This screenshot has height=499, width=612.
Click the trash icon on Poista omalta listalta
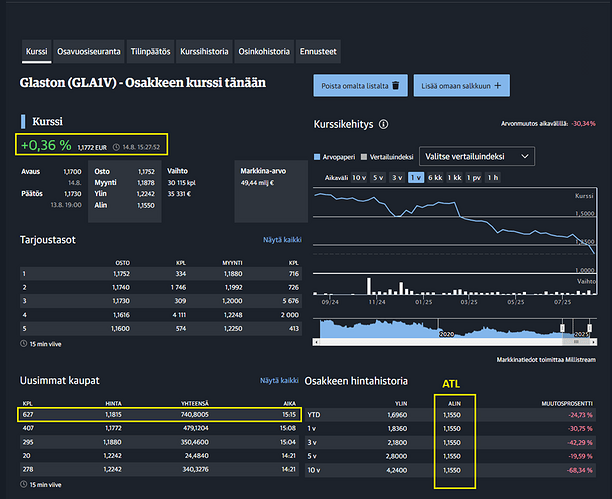click(397, 87)
